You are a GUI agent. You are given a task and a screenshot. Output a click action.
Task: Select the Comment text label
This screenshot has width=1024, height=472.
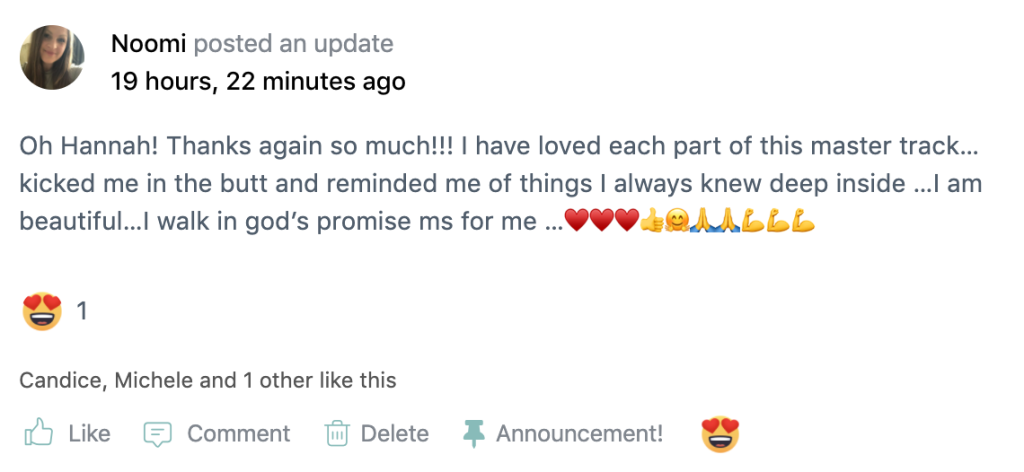tap(238, 434)
